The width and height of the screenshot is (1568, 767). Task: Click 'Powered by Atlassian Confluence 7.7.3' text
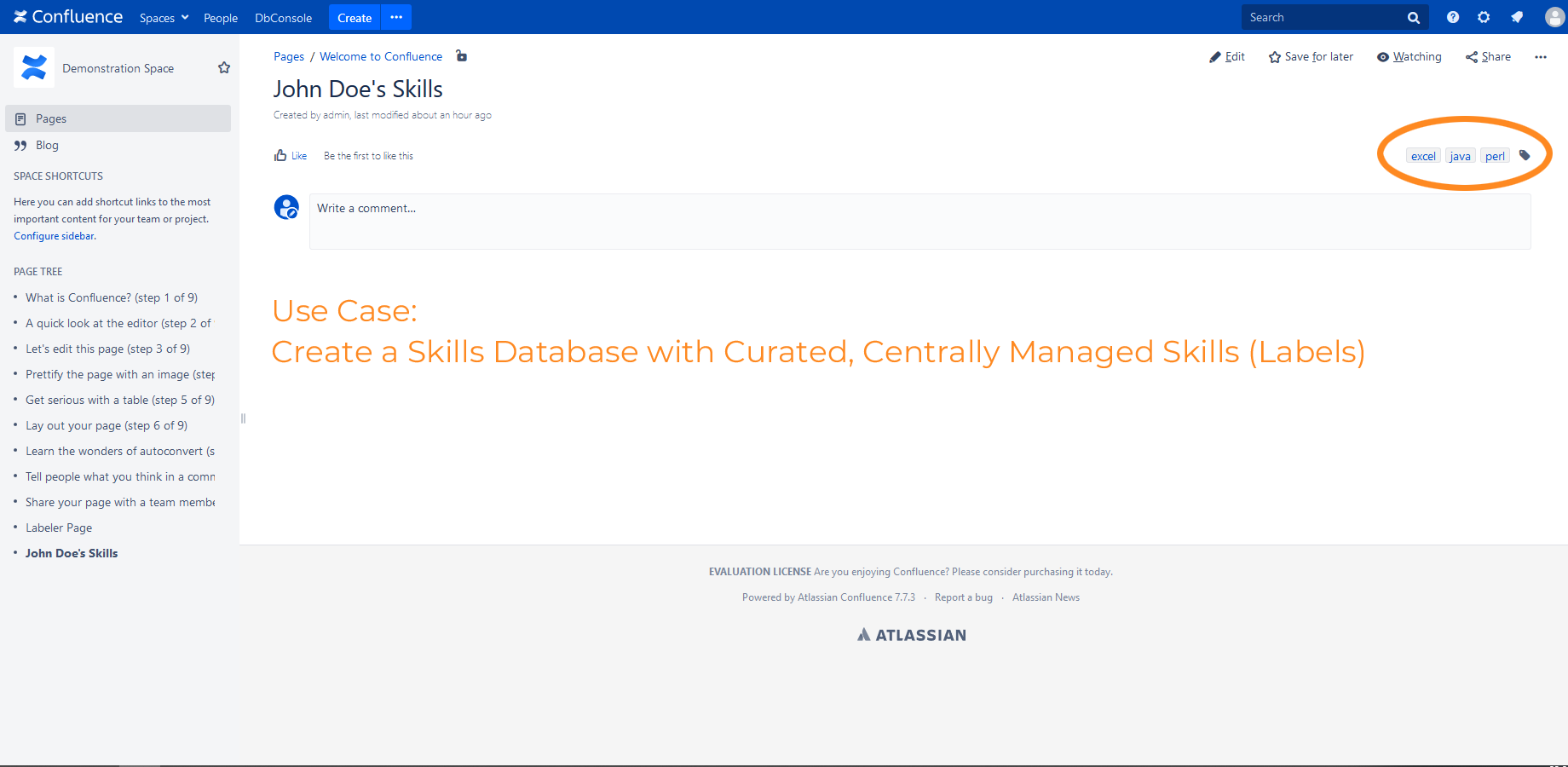click(x=828, y=597)
